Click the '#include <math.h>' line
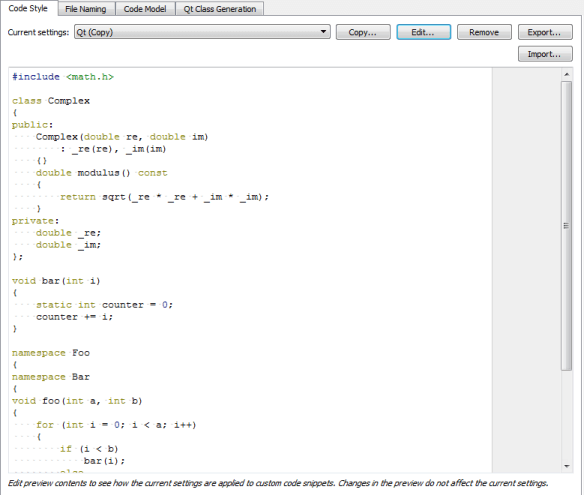This screenshot has width=584, height=495. coord(63,77)
